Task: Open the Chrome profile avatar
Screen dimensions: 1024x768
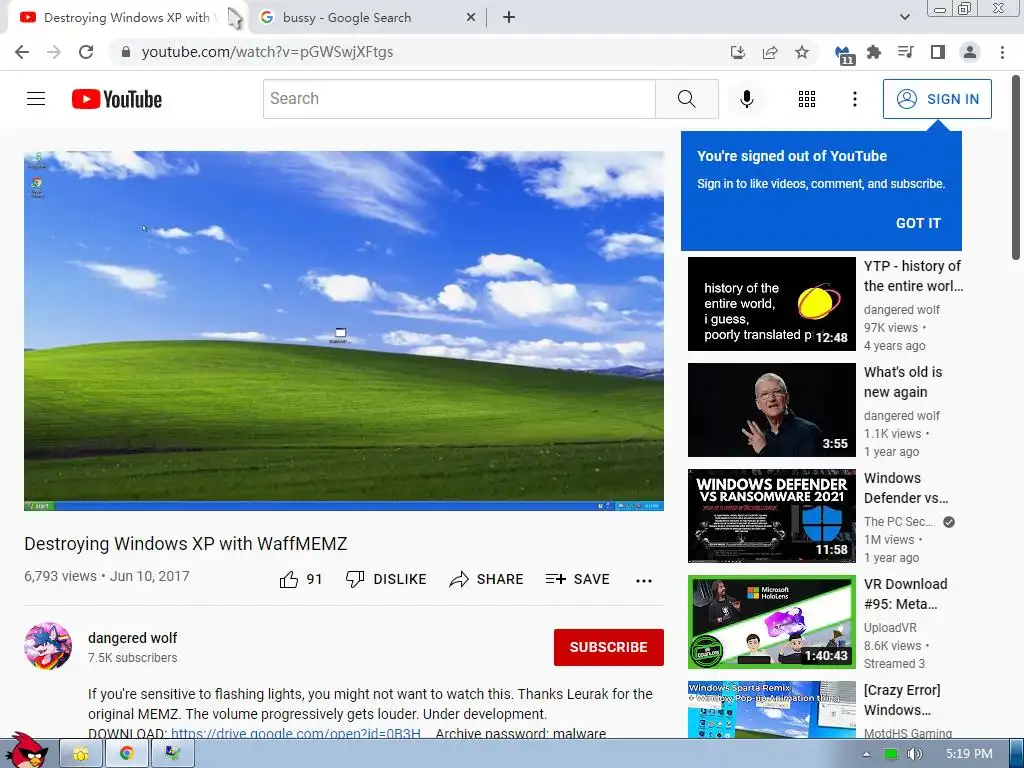Action: click(970, 52)
